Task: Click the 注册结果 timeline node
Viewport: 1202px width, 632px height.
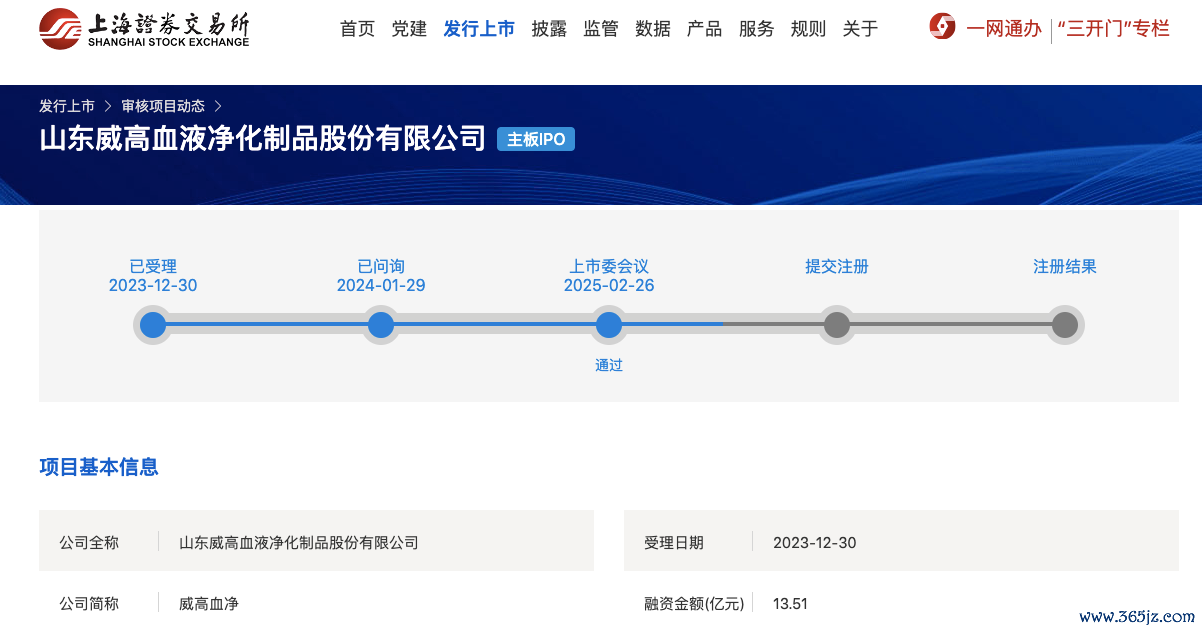Action: click(1065, 325)
